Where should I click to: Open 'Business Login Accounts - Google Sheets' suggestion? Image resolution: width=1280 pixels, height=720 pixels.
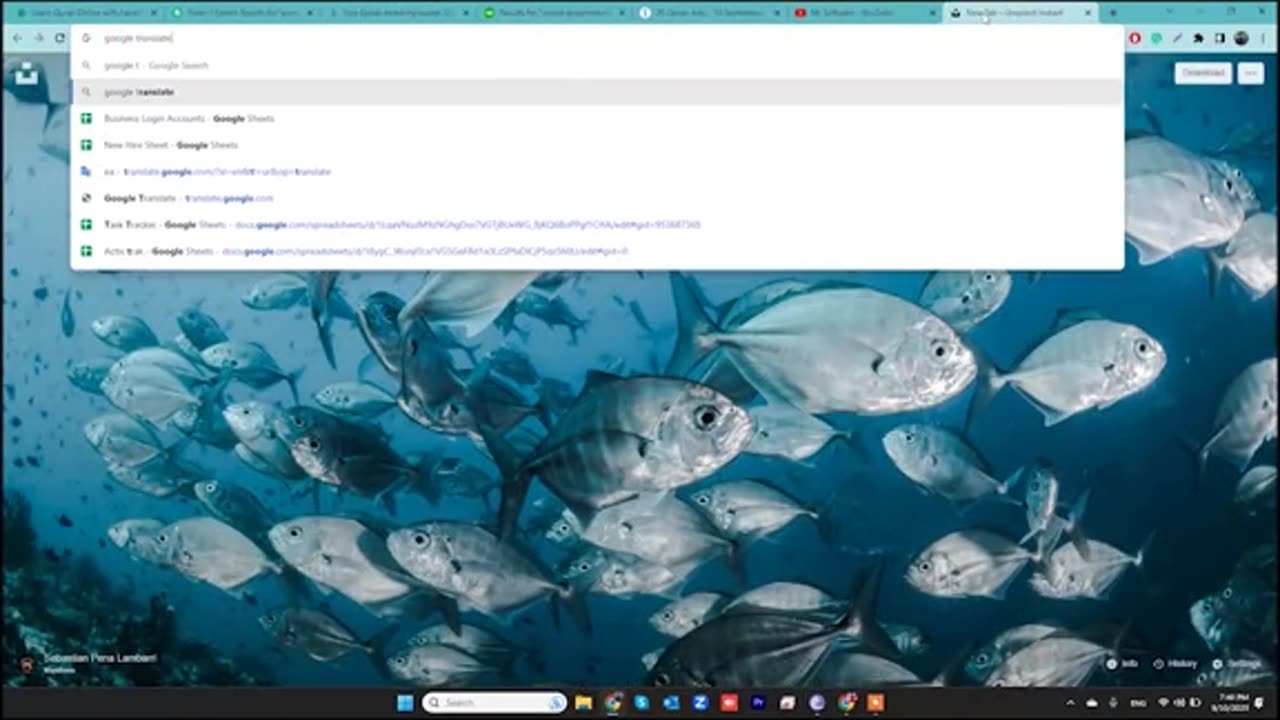coord(597,118)
